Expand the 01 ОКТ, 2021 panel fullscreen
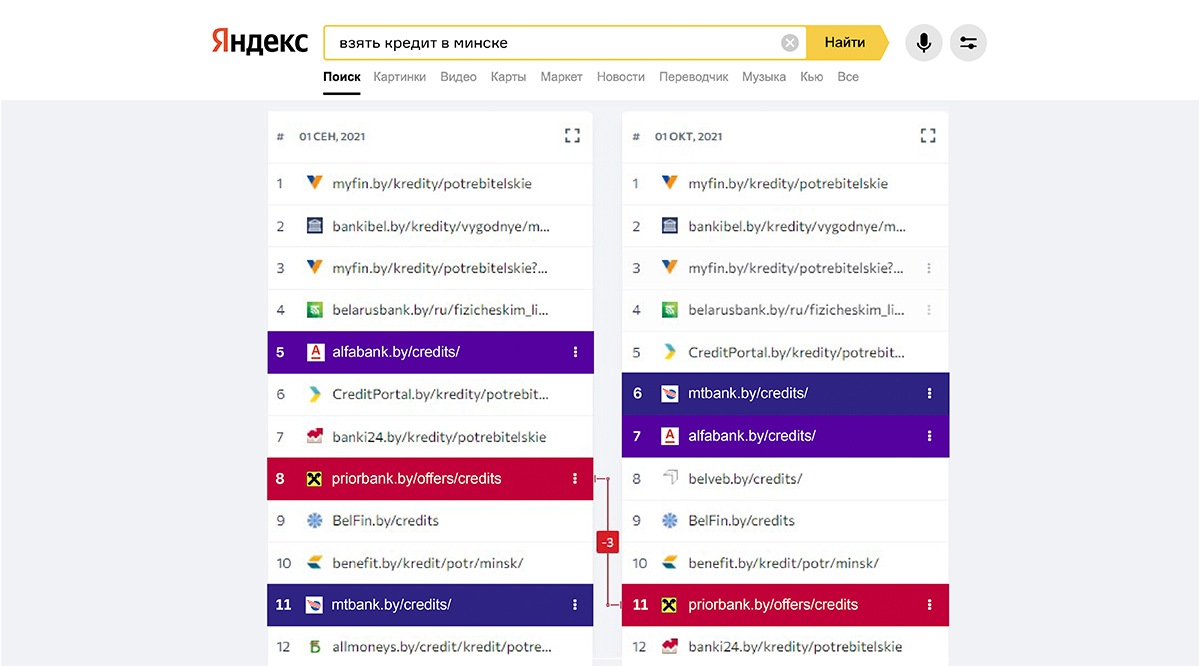Viewport: 1200px width, 666px height. (x=928, y=136)
